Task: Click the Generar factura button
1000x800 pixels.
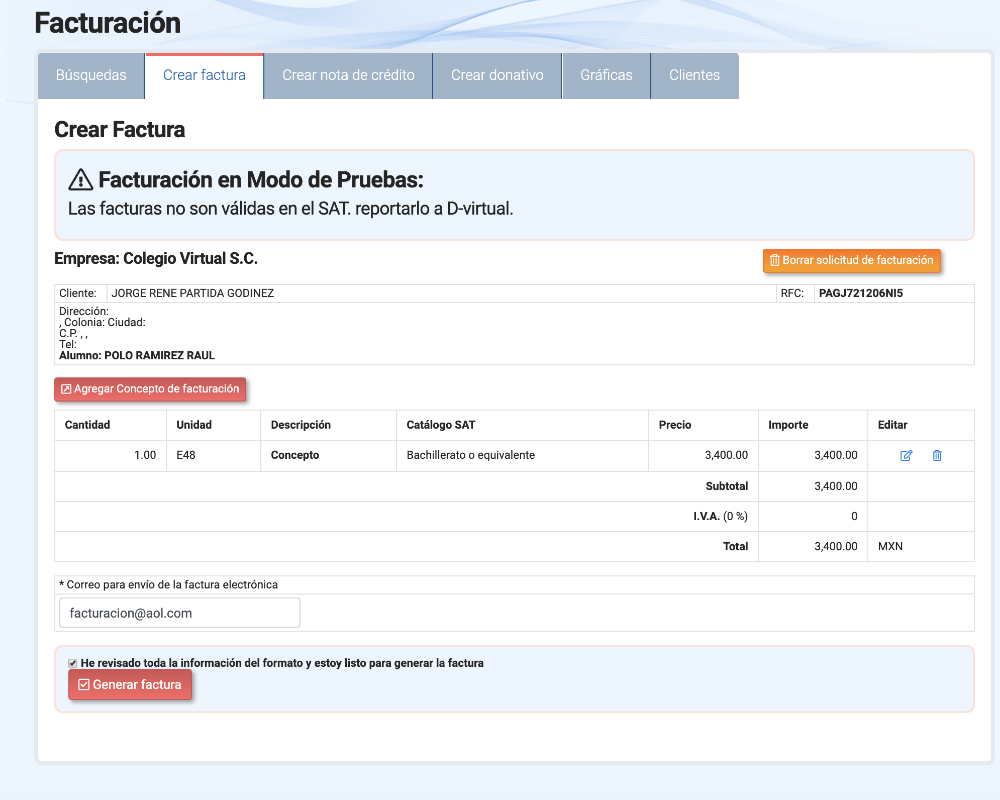Action: tap(130, 685)
